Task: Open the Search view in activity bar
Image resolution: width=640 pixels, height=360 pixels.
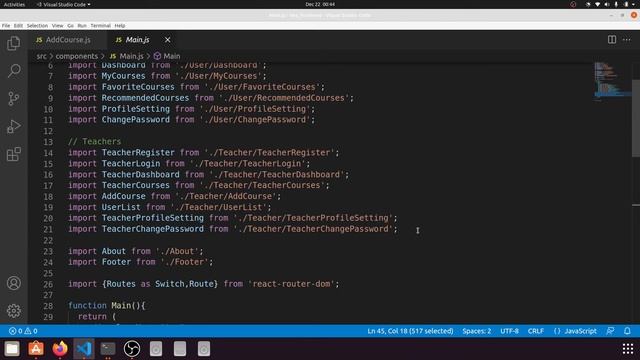Action: pos(13,71)
